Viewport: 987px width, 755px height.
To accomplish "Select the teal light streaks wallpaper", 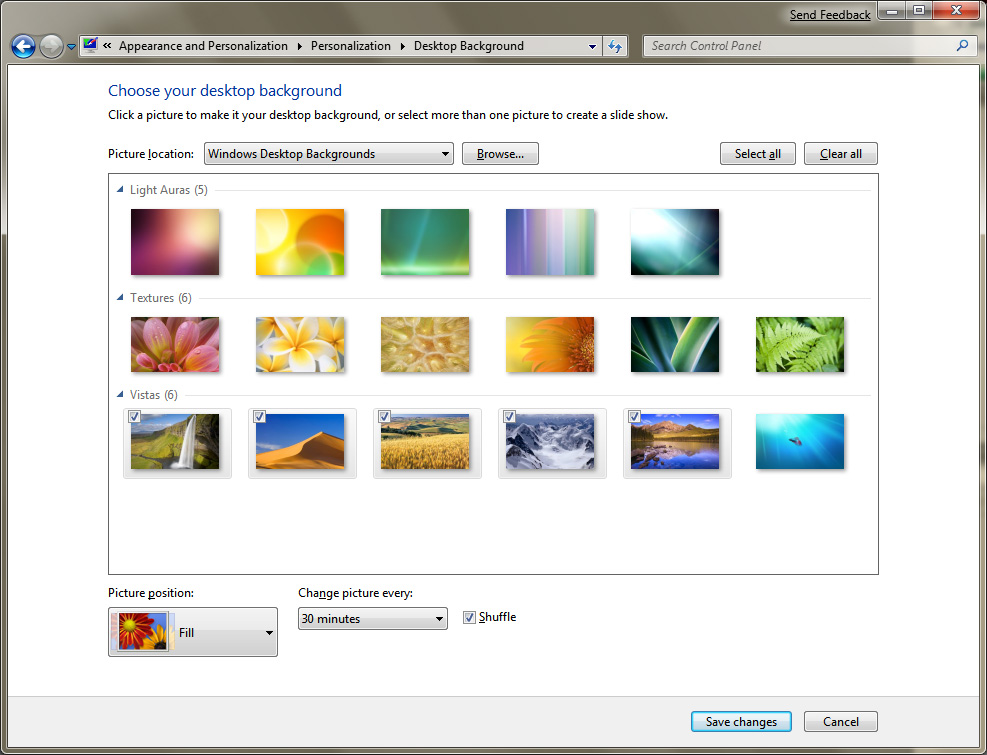I will pos(675,242).
